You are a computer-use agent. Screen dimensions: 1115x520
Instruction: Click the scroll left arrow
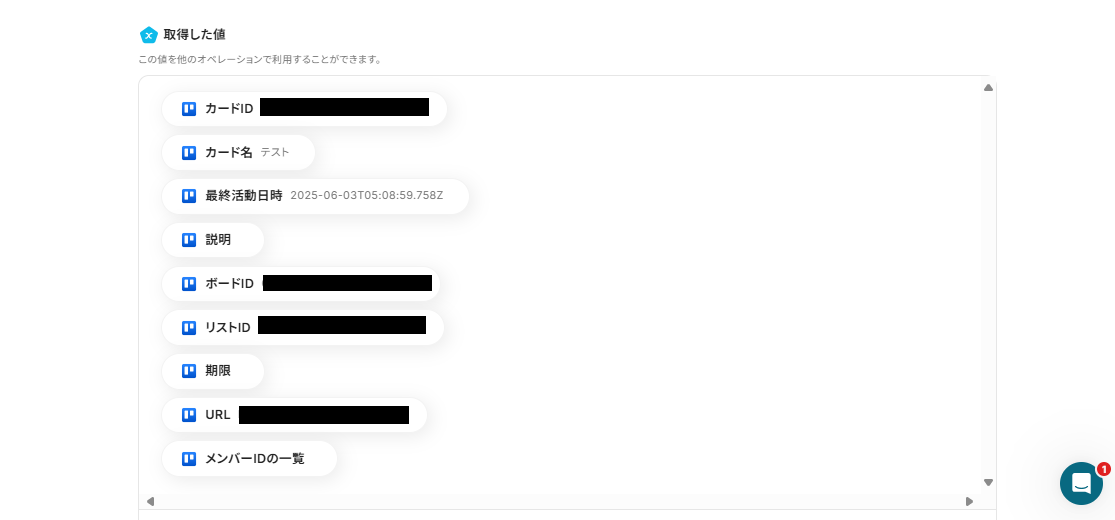point(150,502)
